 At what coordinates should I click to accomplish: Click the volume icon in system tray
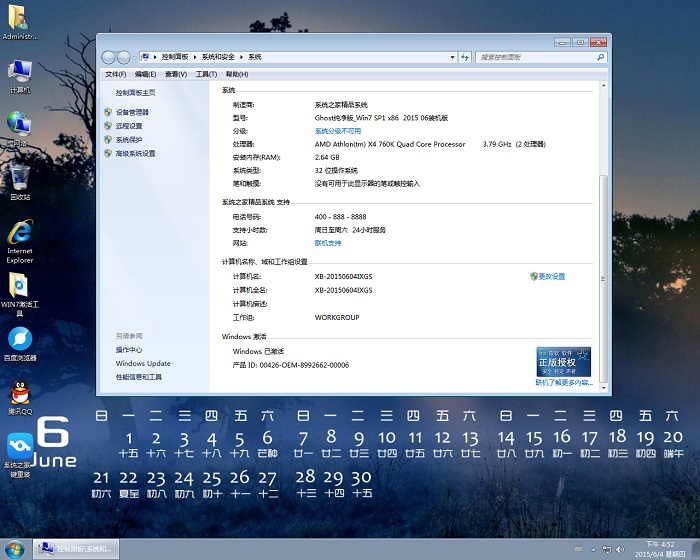[x=622, y=550]
